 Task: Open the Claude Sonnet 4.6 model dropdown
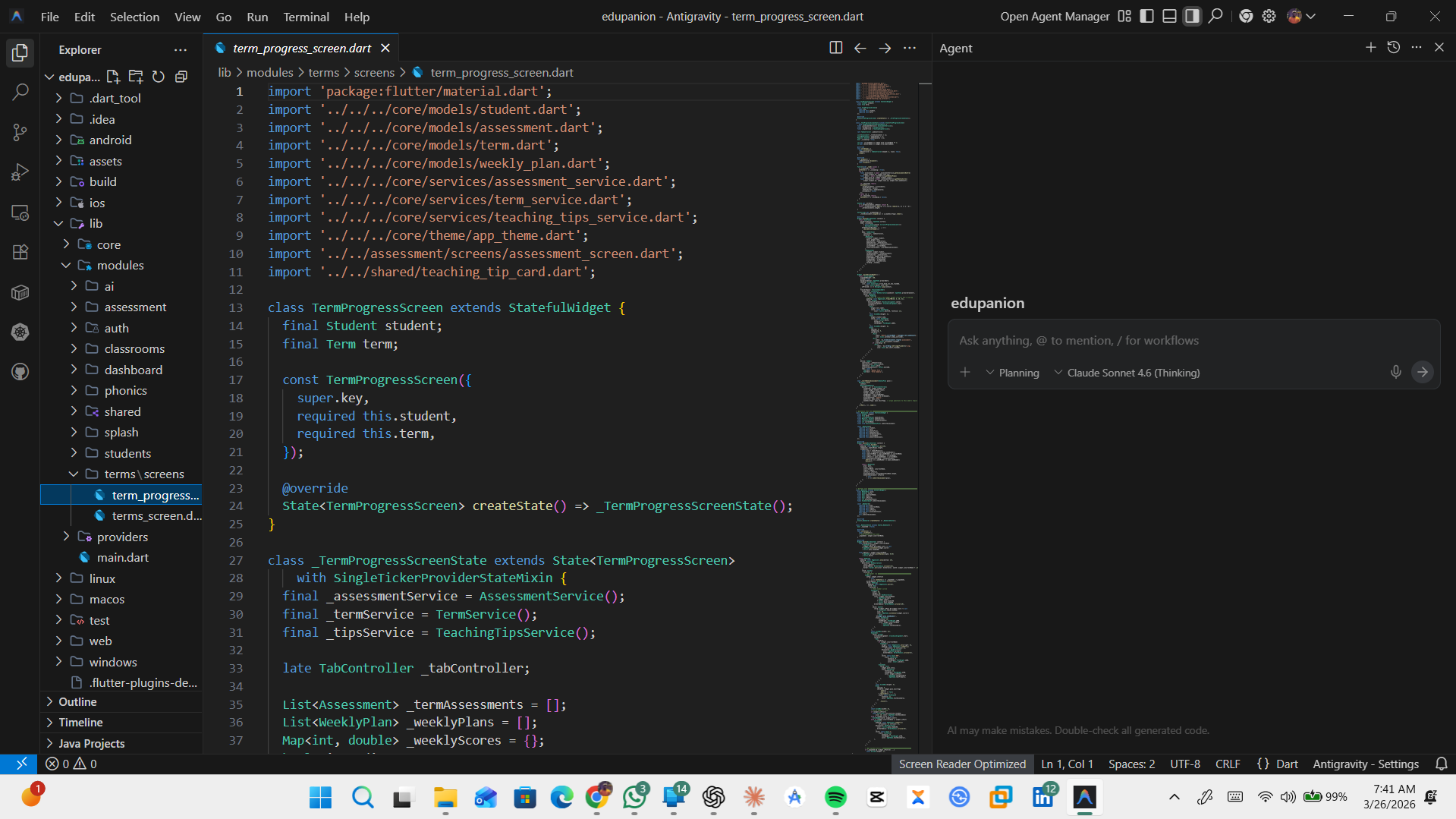(1127, 373)
